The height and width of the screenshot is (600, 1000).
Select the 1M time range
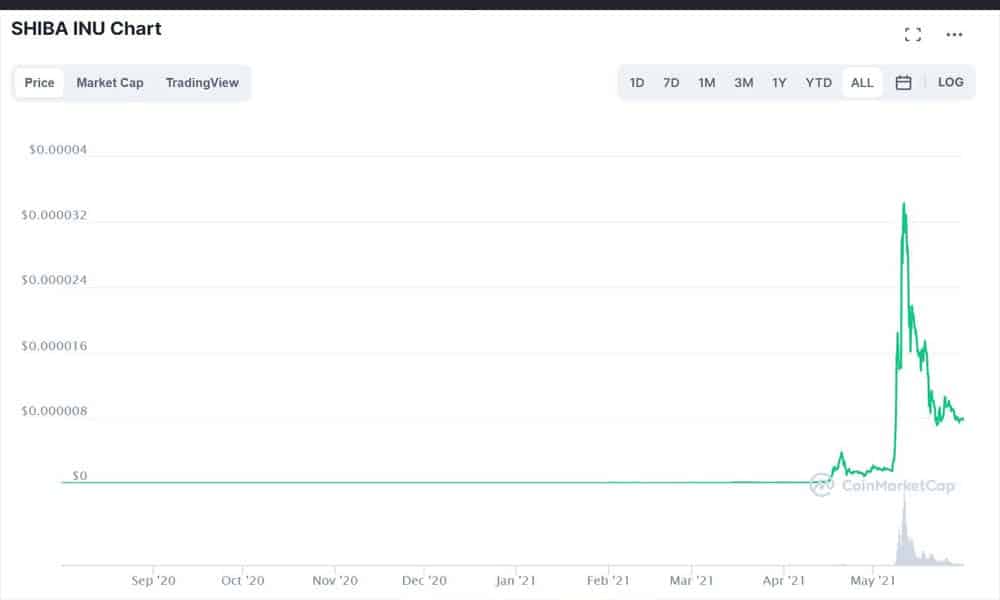click(x=707, y=83)
